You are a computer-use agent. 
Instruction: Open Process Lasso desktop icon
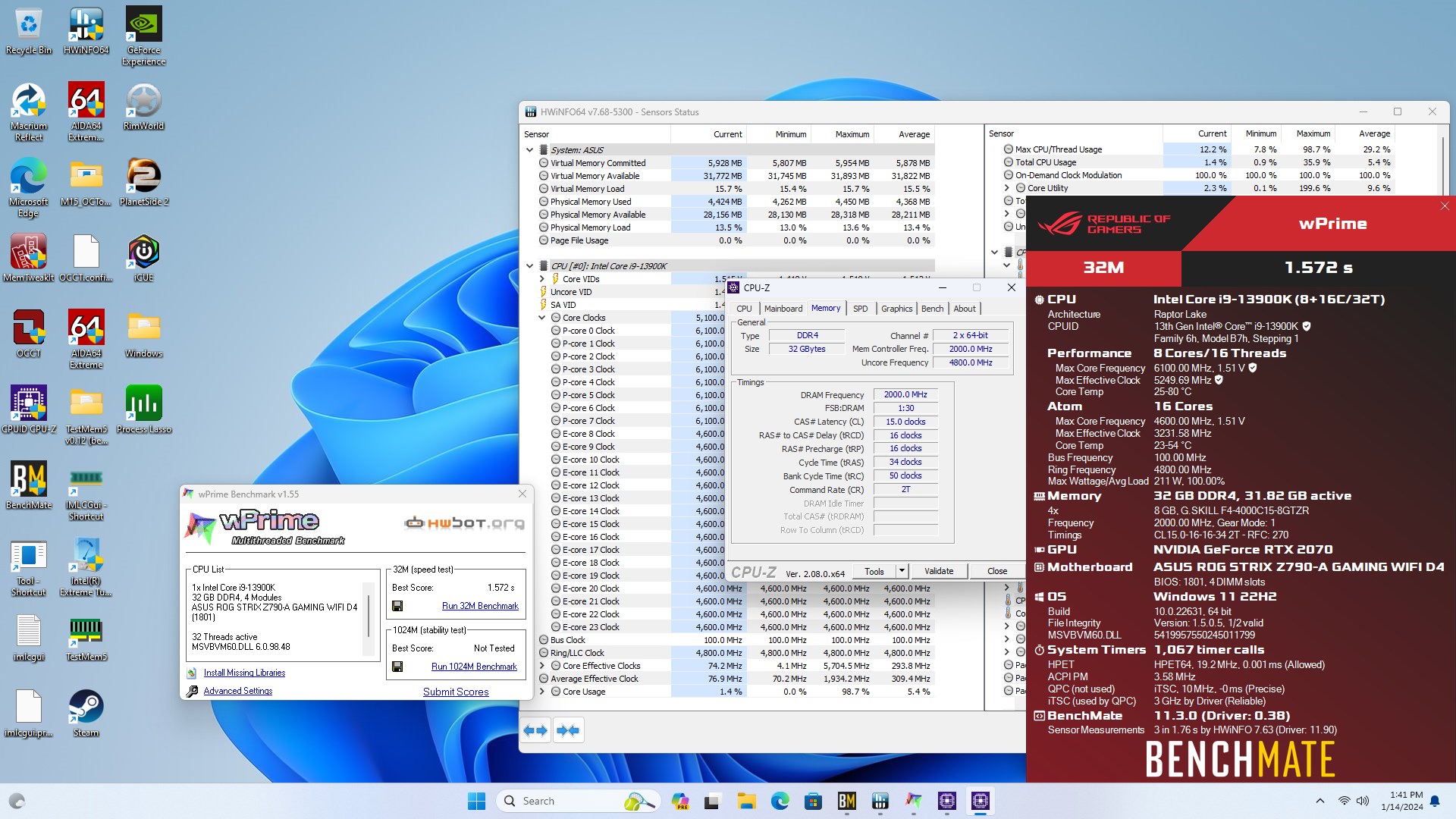coord(143,409)
